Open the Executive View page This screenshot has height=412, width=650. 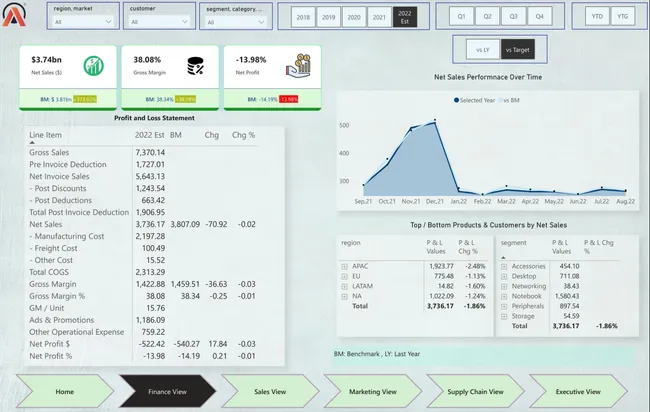tap(578, 391)
